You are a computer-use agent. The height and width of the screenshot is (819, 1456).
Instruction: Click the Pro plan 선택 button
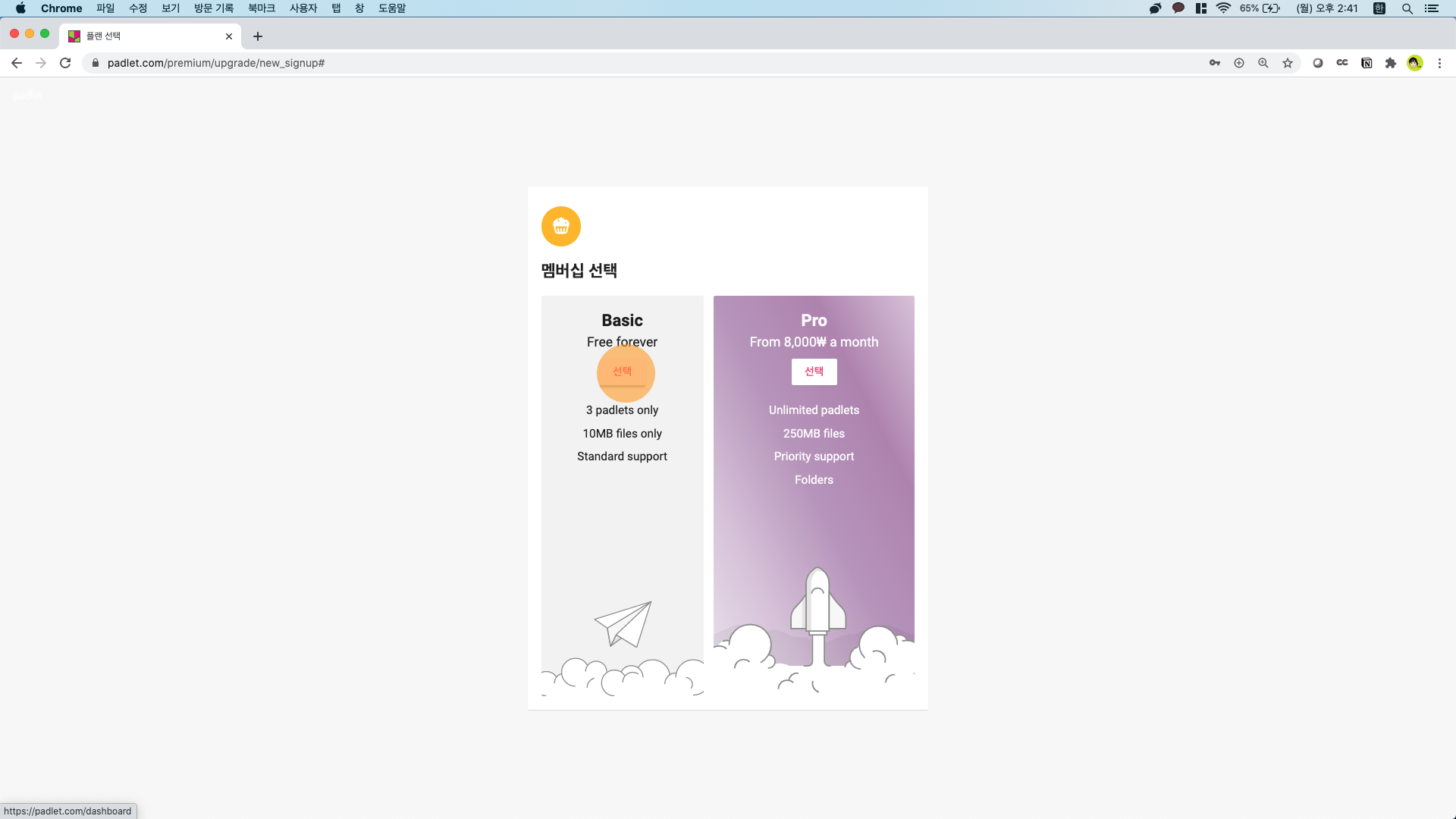pyautogui.click(x=814, y=372)
